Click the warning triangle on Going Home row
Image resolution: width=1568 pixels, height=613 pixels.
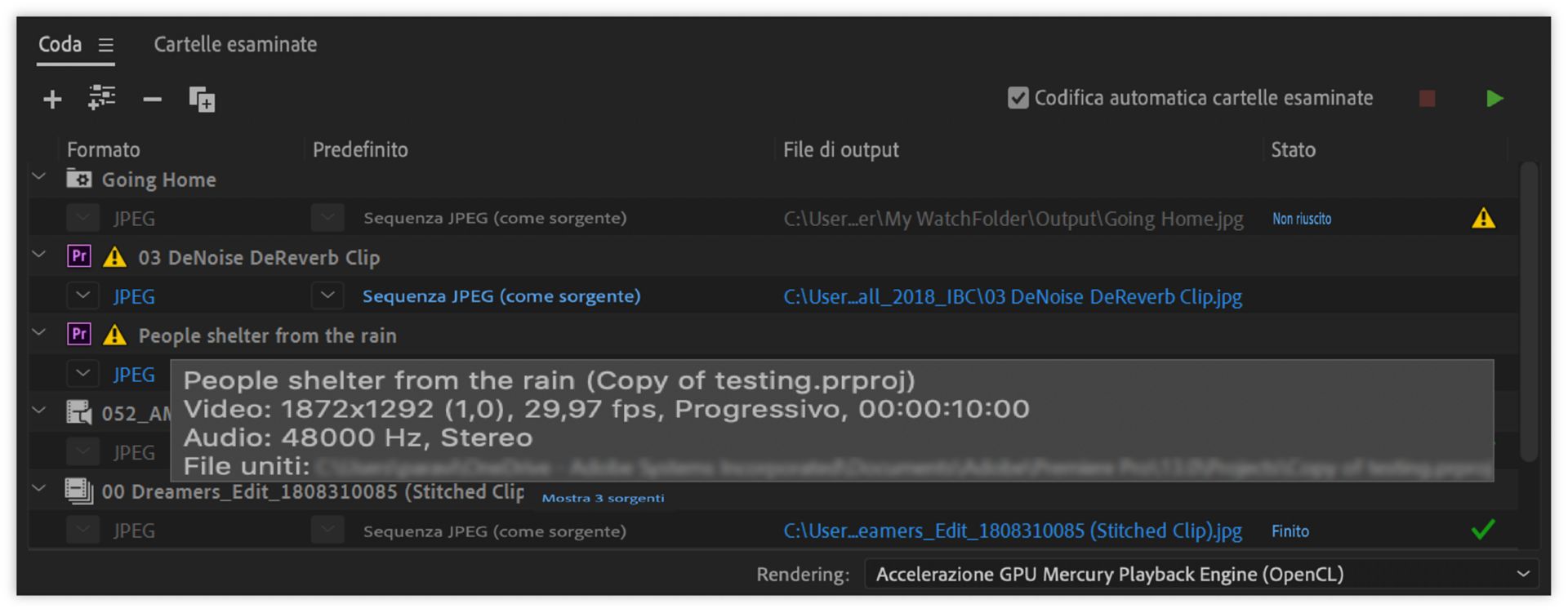tap(1486, 217)
